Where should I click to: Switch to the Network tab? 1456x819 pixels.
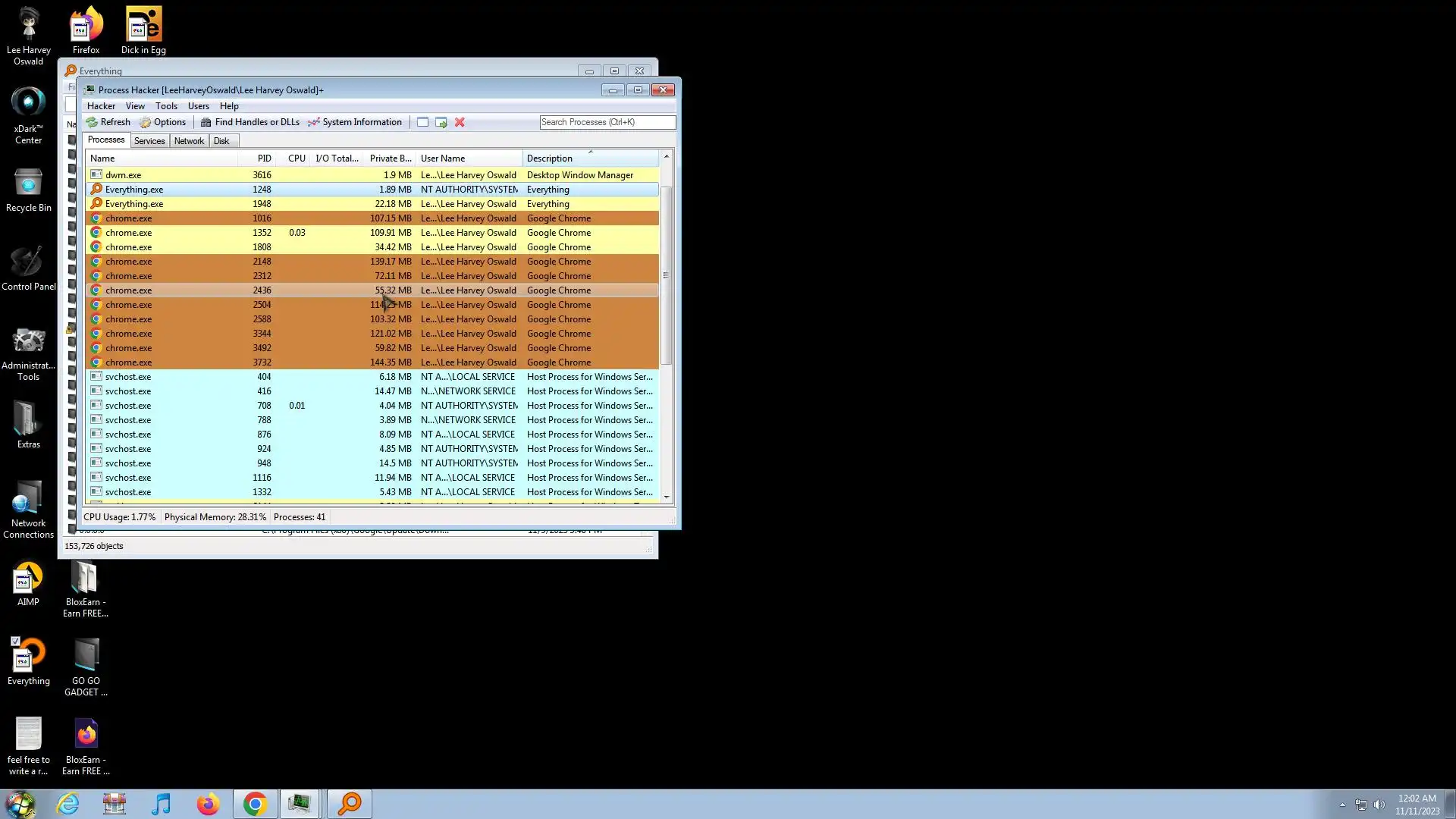tap(189, 141)
